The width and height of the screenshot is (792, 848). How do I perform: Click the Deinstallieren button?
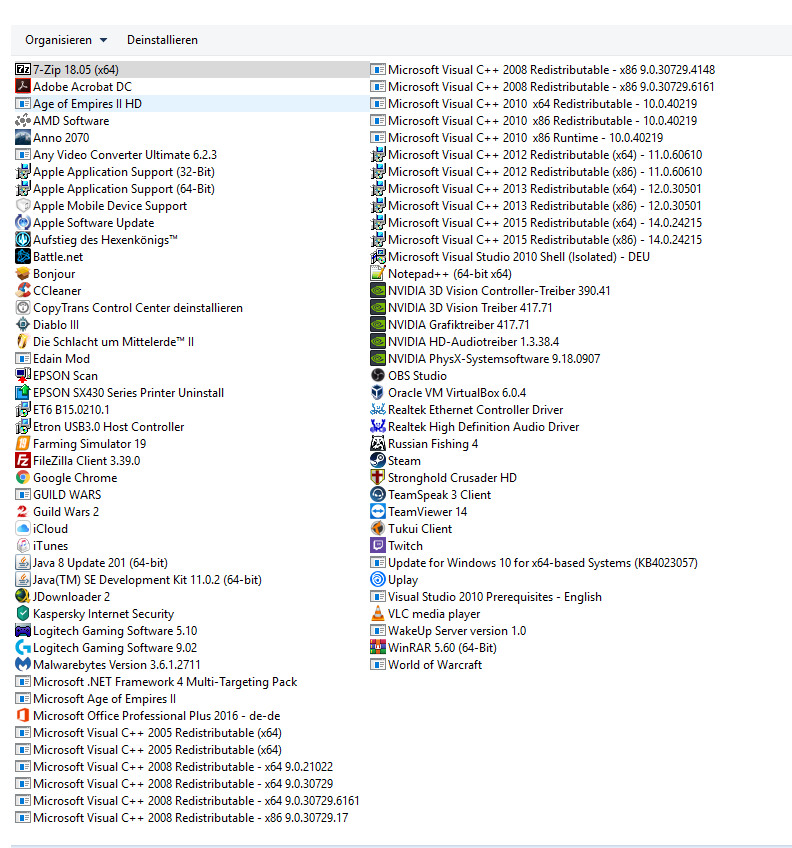click(162, 40)
